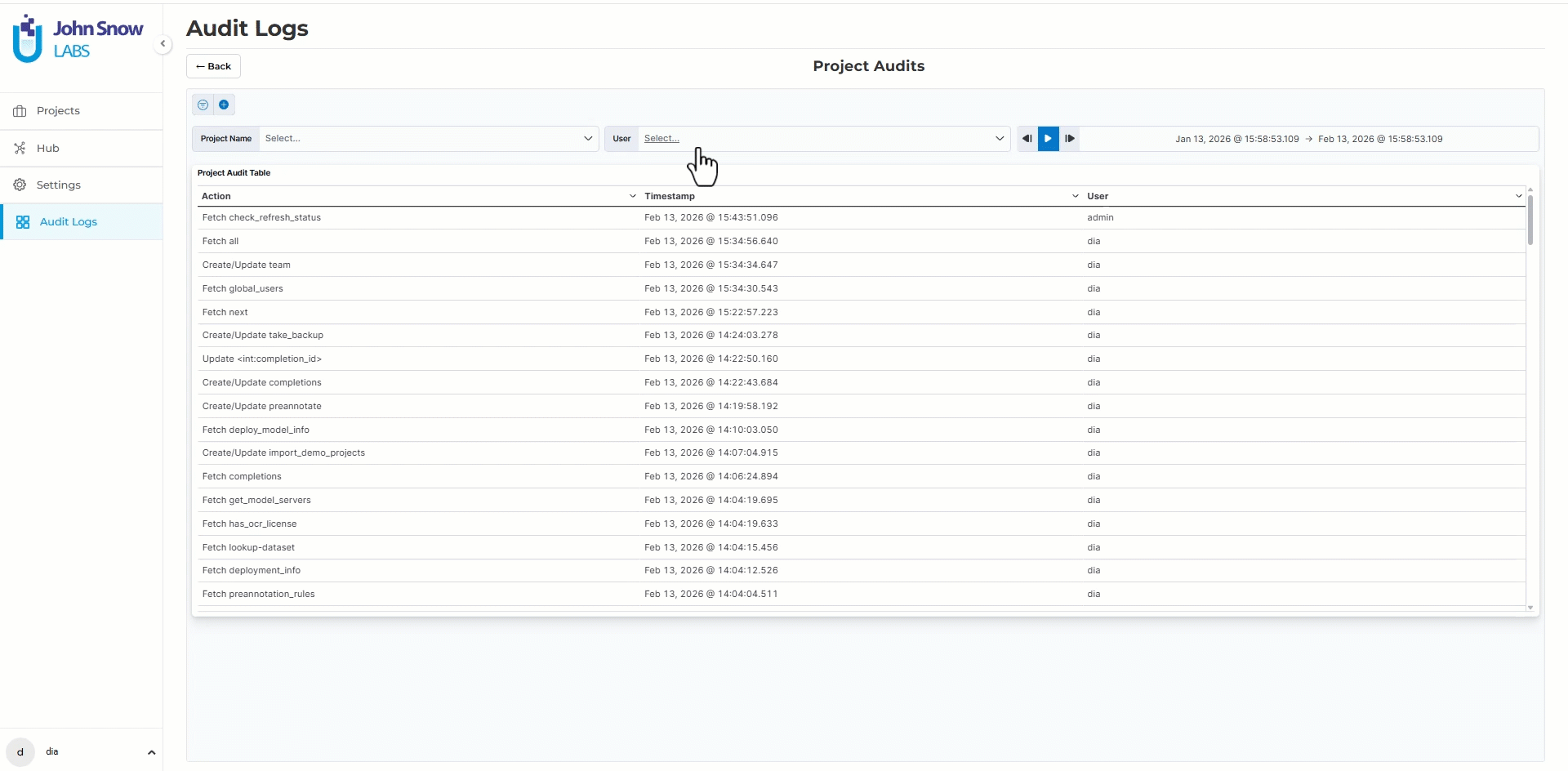Step backward in the time range
This screenshot has width=1568, height=771.
pyautogui.click(x=1027, y=139)
